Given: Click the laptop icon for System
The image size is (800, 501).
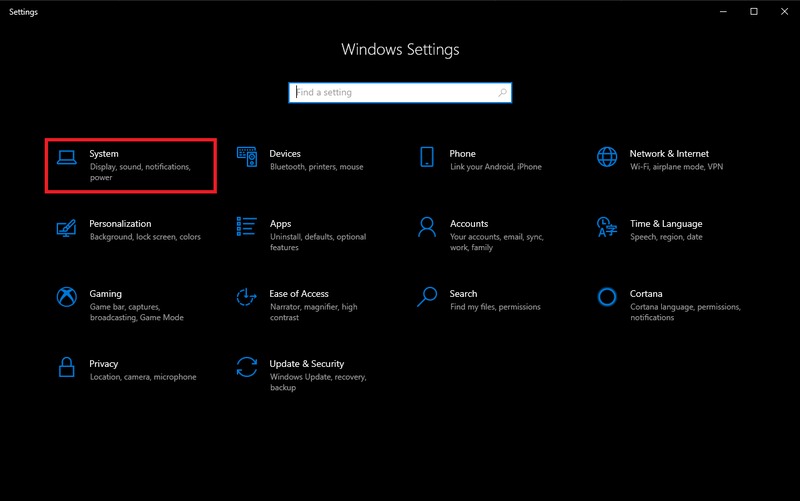Looking at the screenshot, I should point(67,156).
